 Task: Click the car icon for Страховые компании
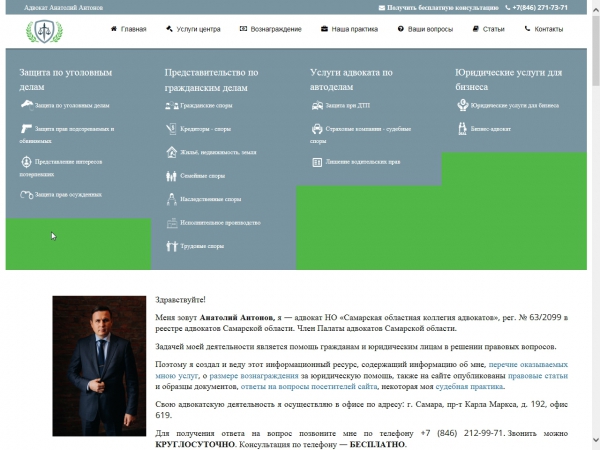tap(317, 129)
